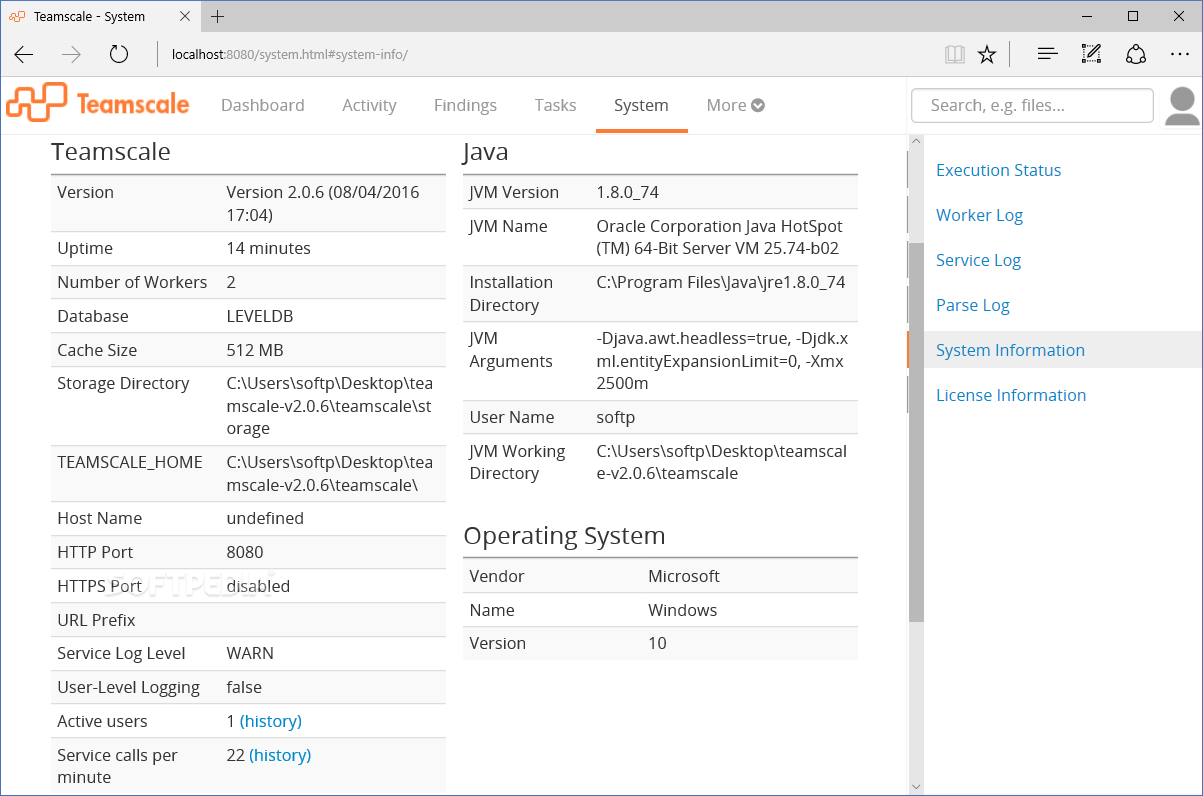Click the OS Name Windows value

click(683, 610)
